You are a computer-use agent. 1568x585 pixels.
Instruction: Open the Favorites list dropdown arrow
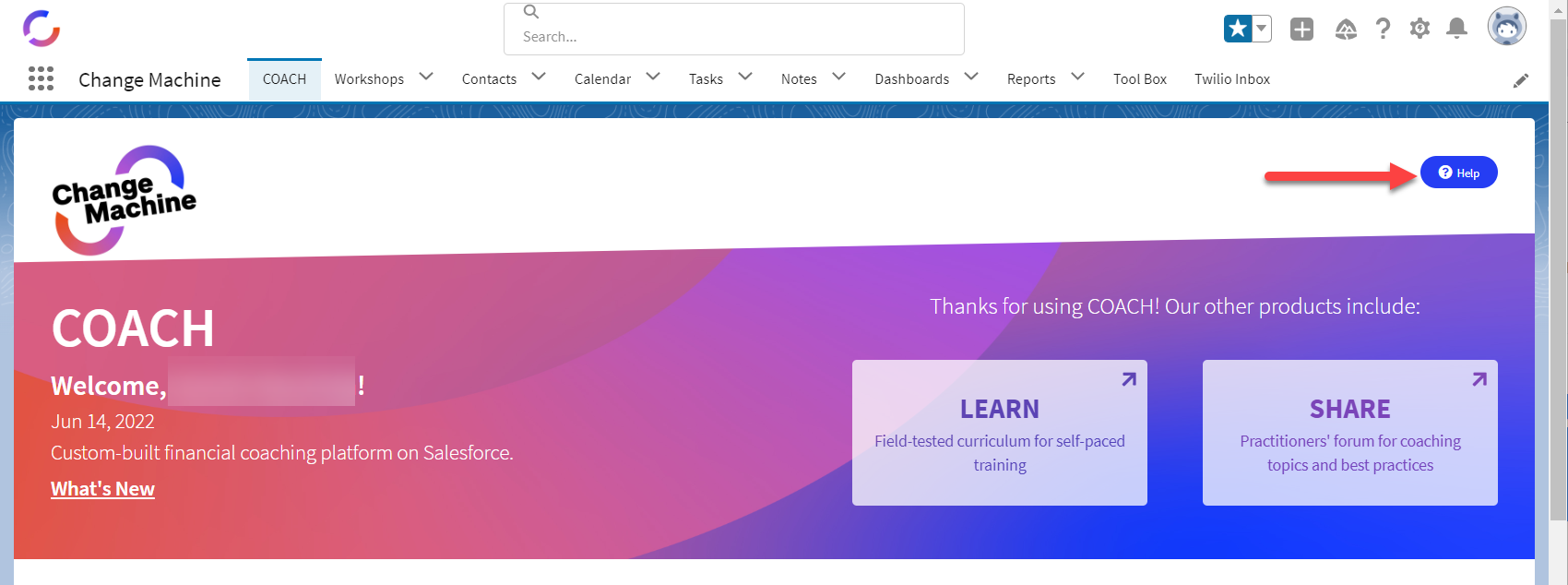(1262, 29)
